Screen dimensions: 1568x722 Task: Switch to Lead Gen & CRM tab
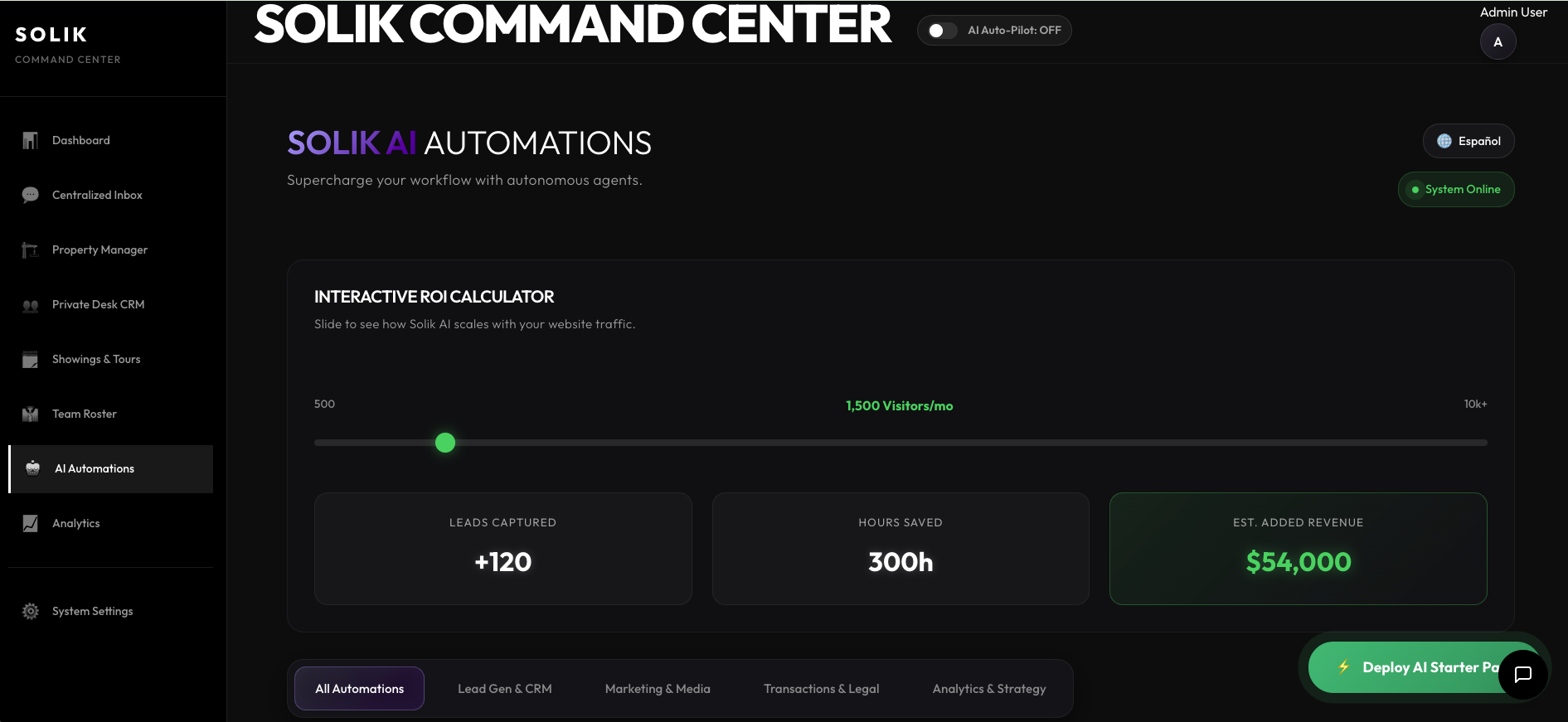(505, 689)
